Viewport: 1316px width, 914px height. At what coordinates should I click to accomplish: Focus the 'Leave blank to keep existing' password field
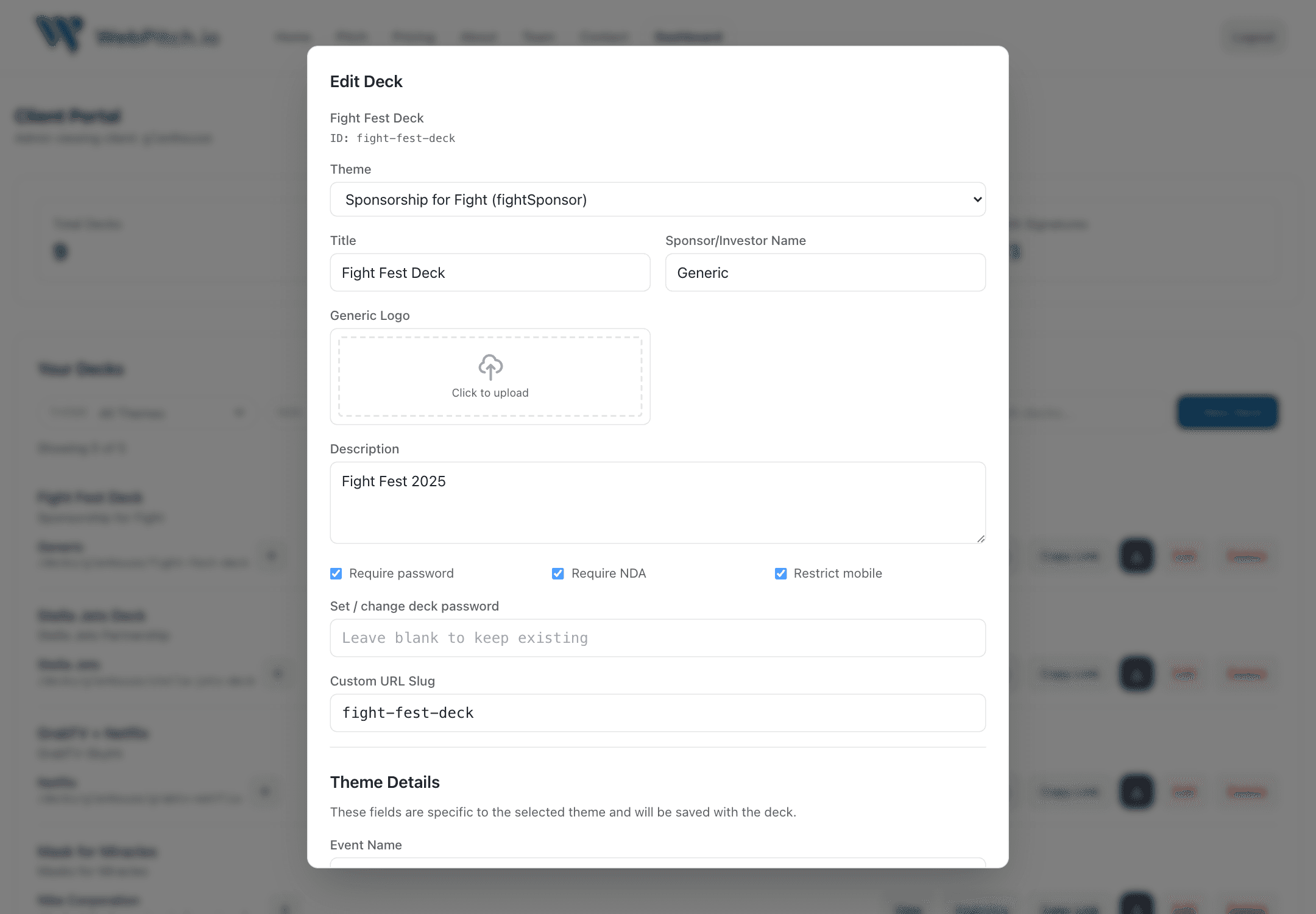pos(657,637)
